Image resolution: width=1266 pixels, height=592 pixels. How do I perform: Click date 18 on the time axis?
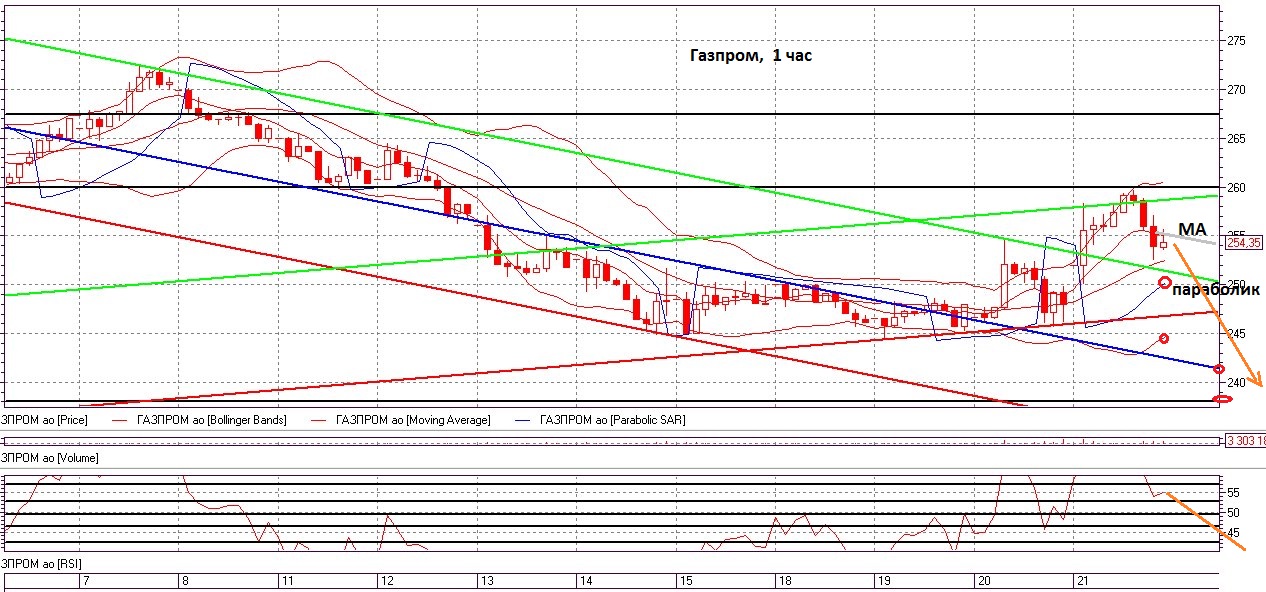786,581
